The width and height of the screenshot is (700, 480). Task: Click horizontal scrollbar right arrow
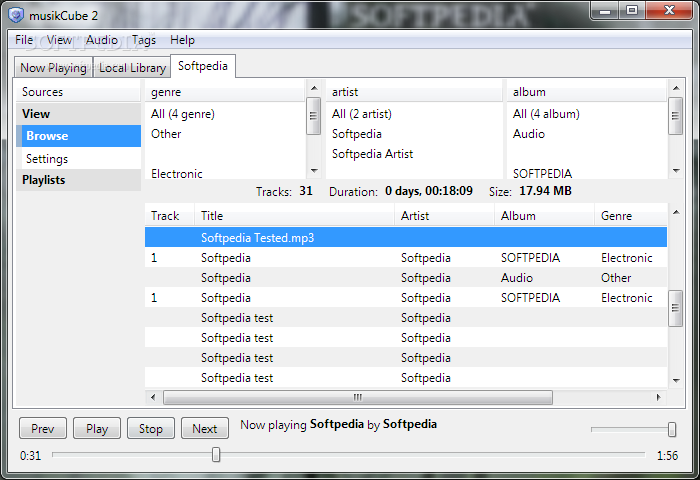(658, 397)
